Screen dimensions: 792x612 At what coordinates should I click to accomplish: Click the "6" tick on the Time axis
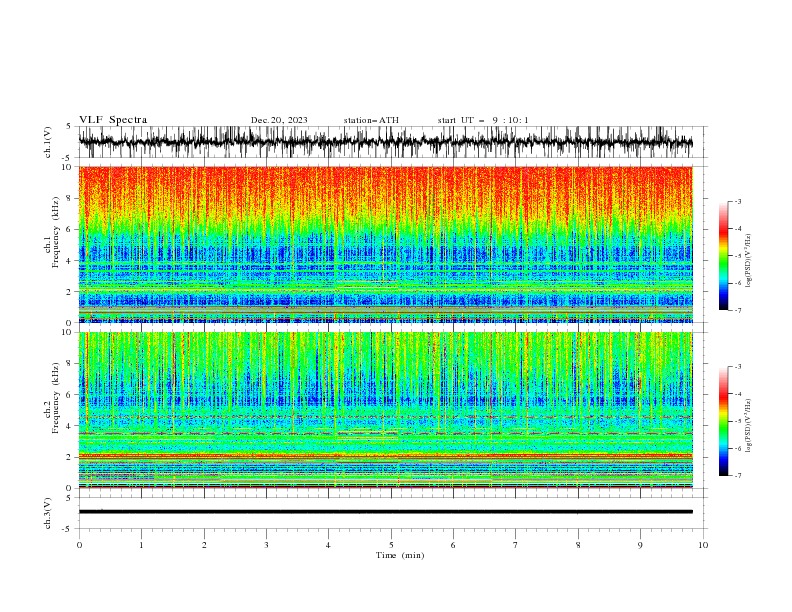[x=453, y=545]
